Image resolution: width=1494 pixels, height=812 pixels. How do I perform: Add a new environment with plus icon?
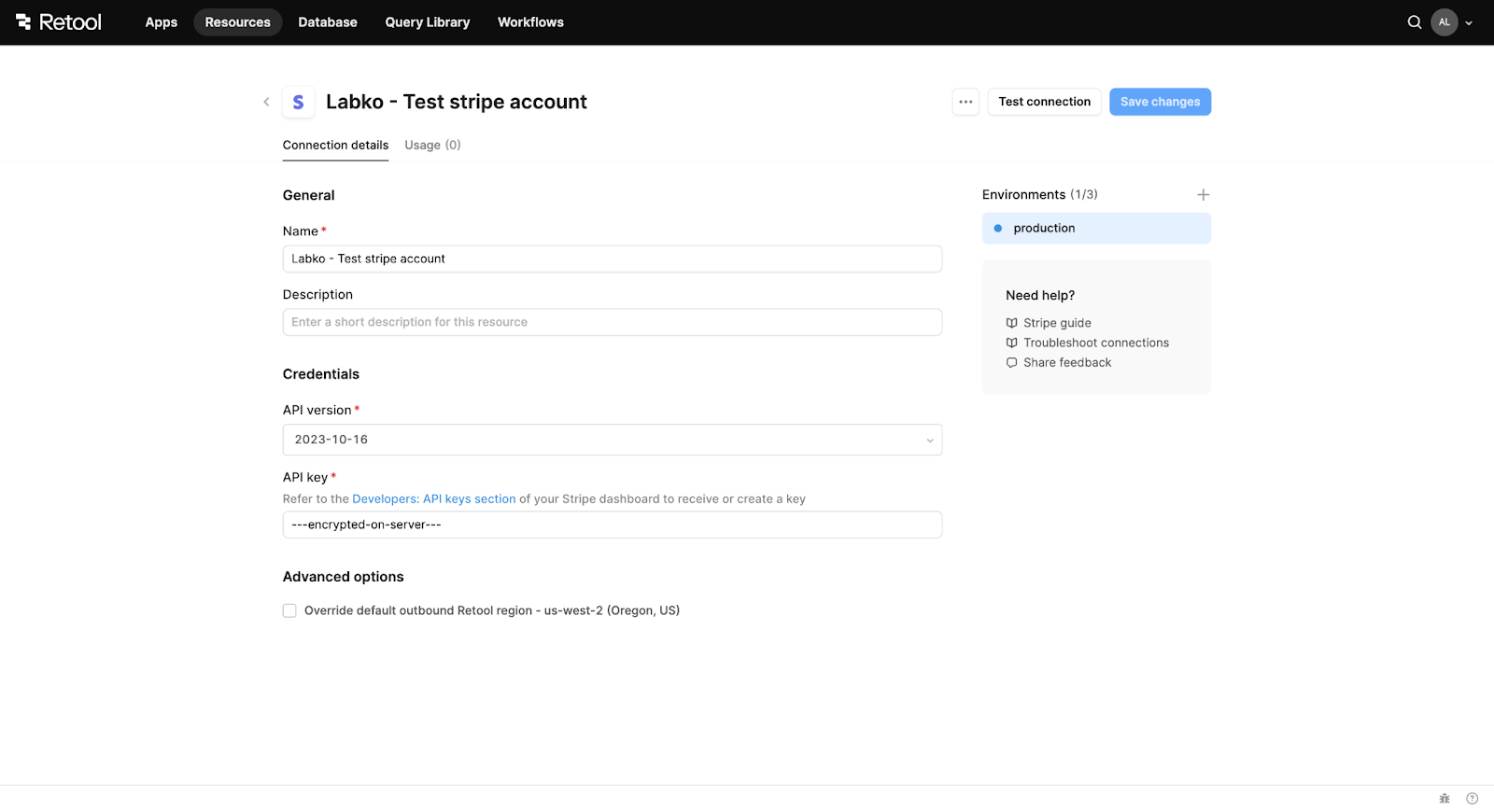coord(1204,195)
